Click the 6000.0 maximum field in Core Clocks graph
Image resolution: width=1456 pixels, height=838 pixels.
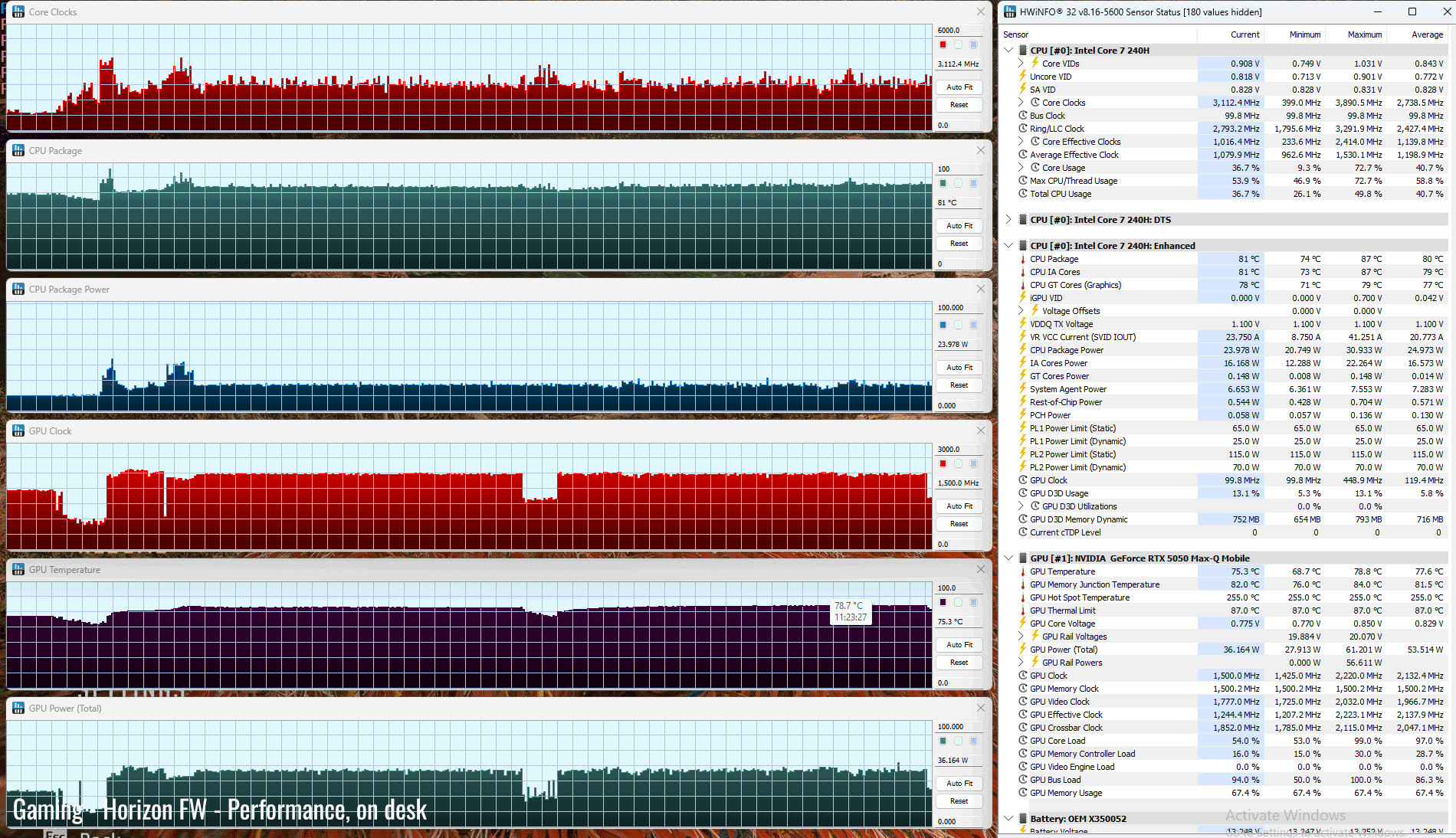pyautogui.click(x=959, y=31)
